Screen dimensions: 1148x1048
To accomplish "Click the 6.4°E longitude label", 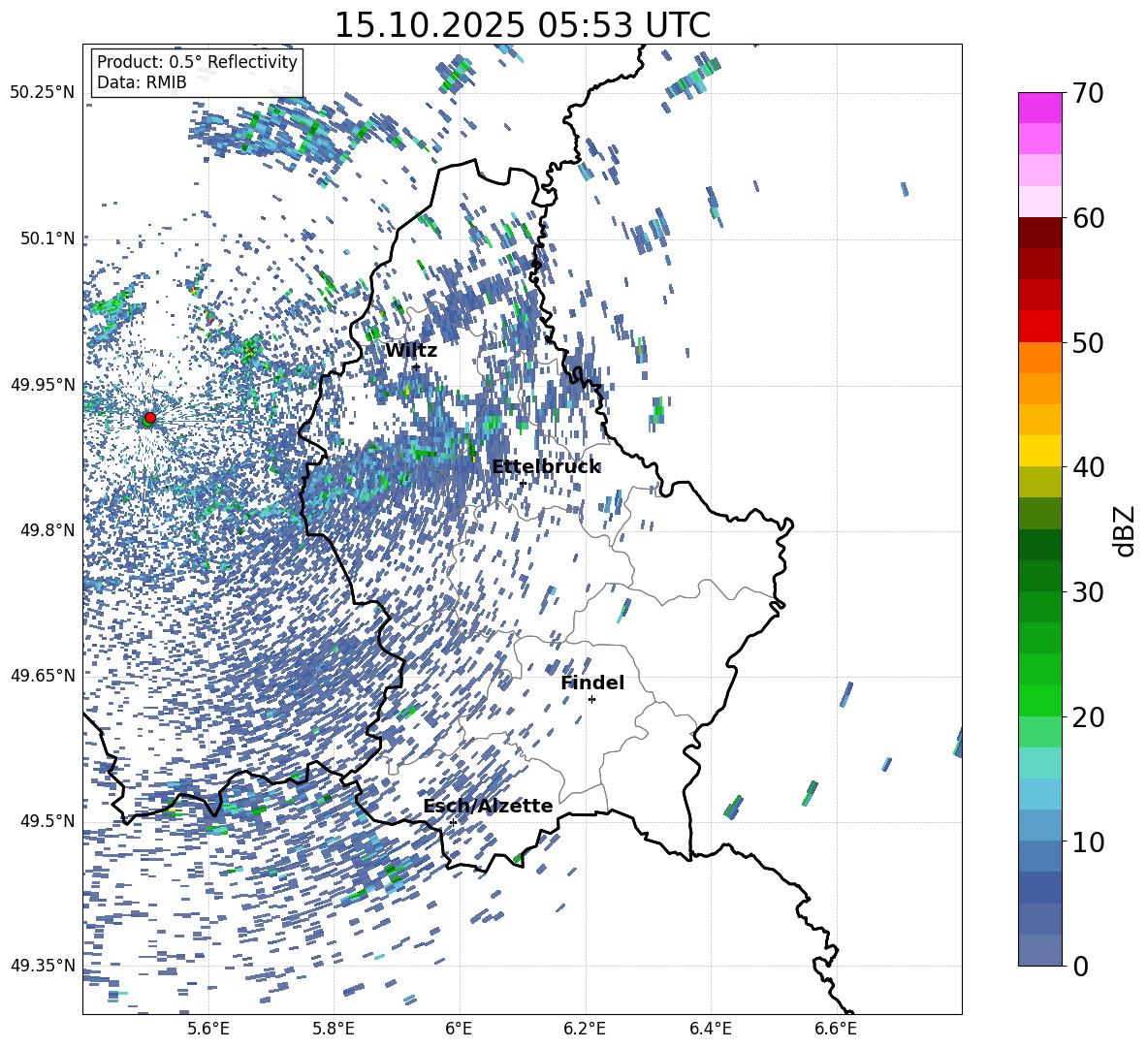I will (710, 1029).
